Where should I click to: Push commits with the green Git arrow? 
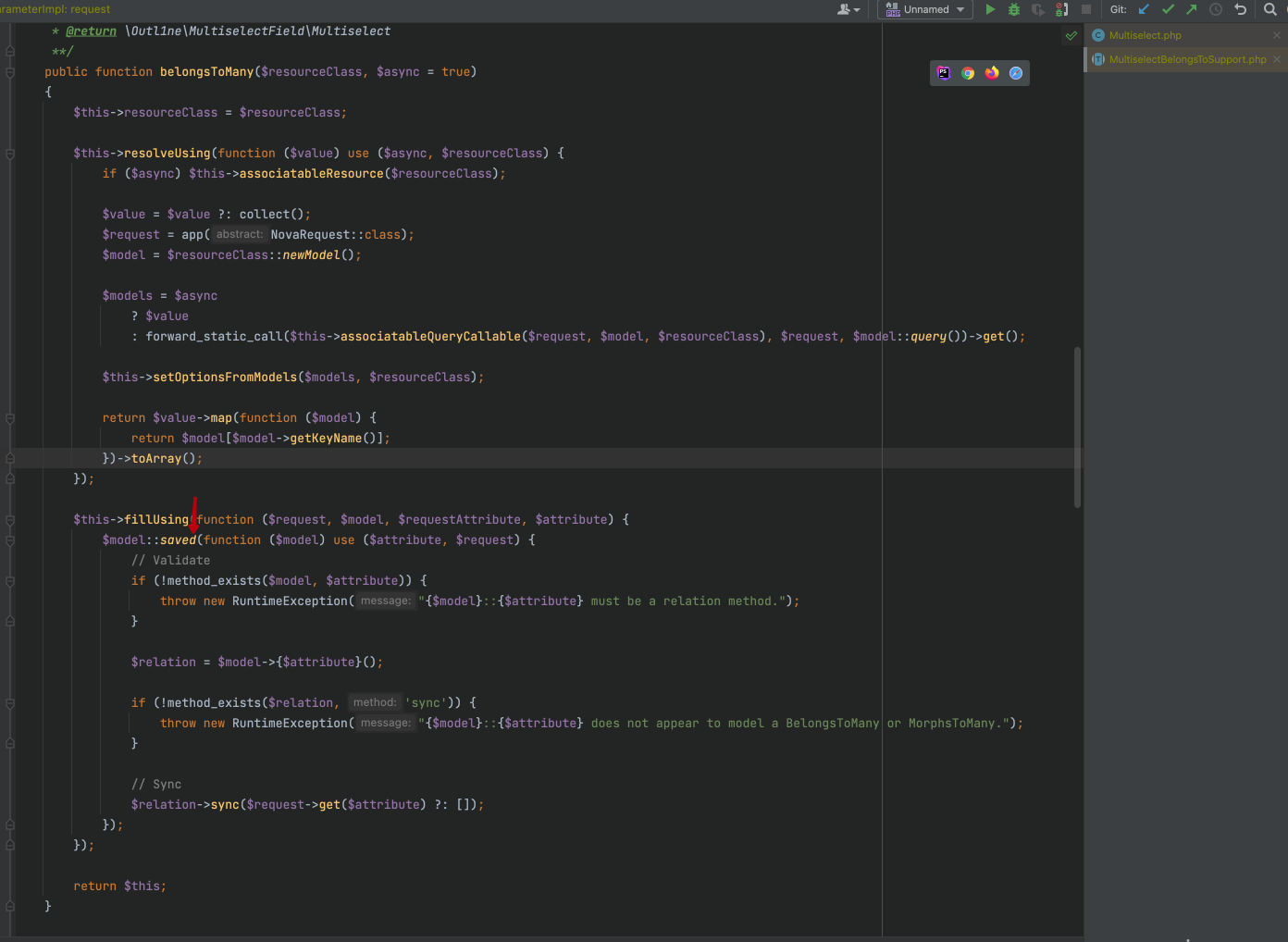1192,9
